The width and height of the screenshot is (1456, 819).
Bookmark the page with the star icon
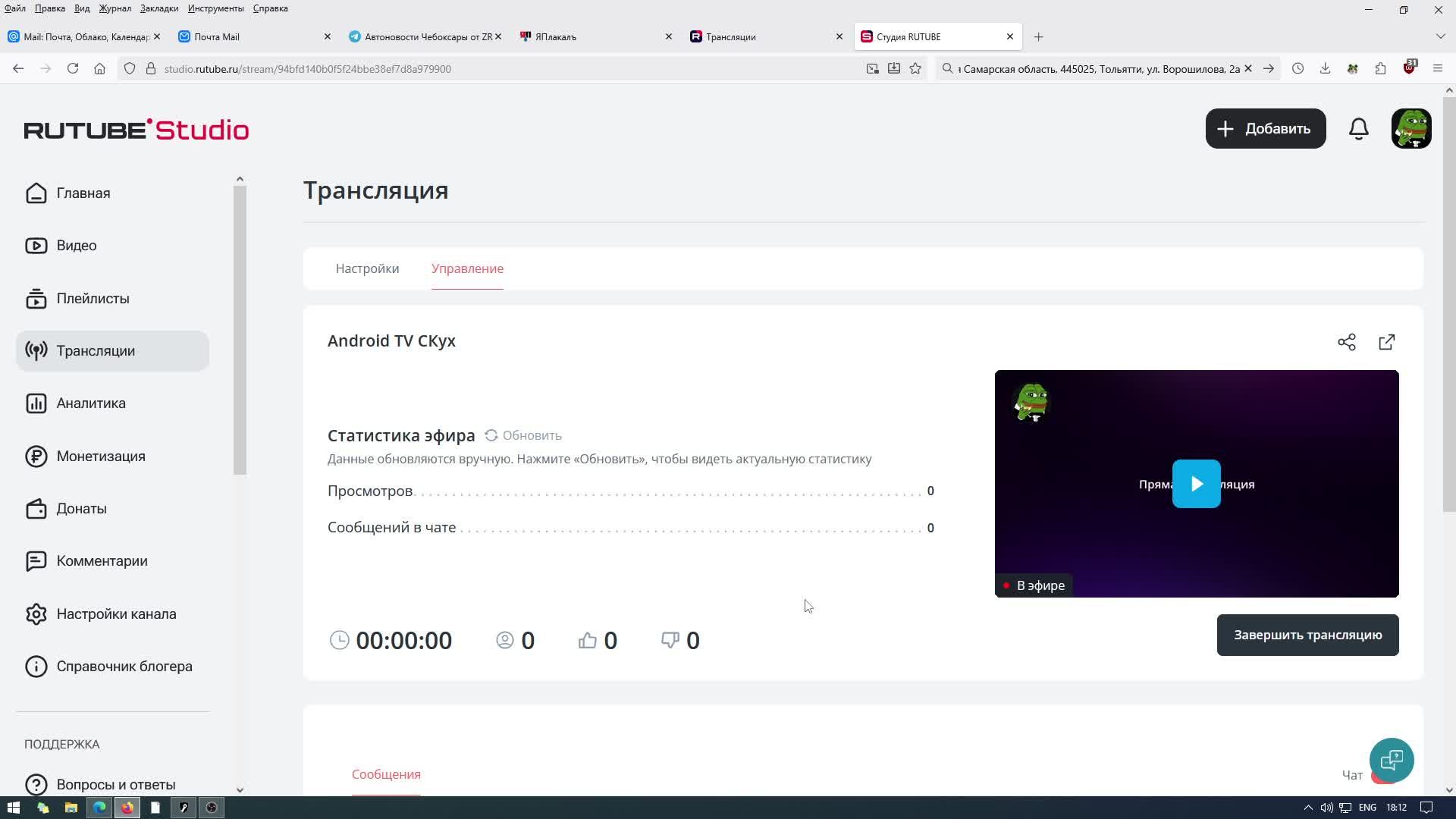[x=915, y=69]
